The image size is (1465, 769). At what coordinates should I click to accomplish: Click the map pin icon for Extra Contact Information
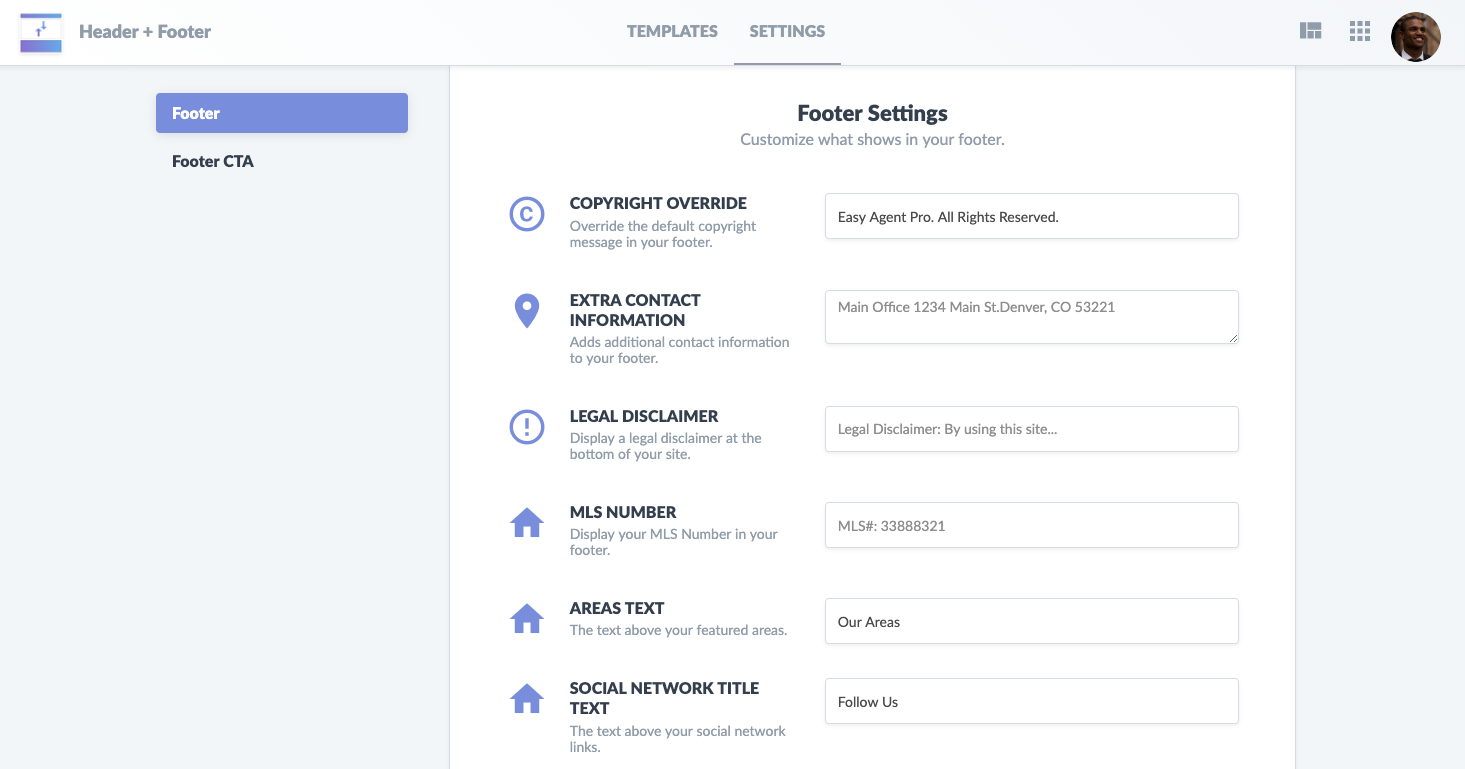pos(527,311)
